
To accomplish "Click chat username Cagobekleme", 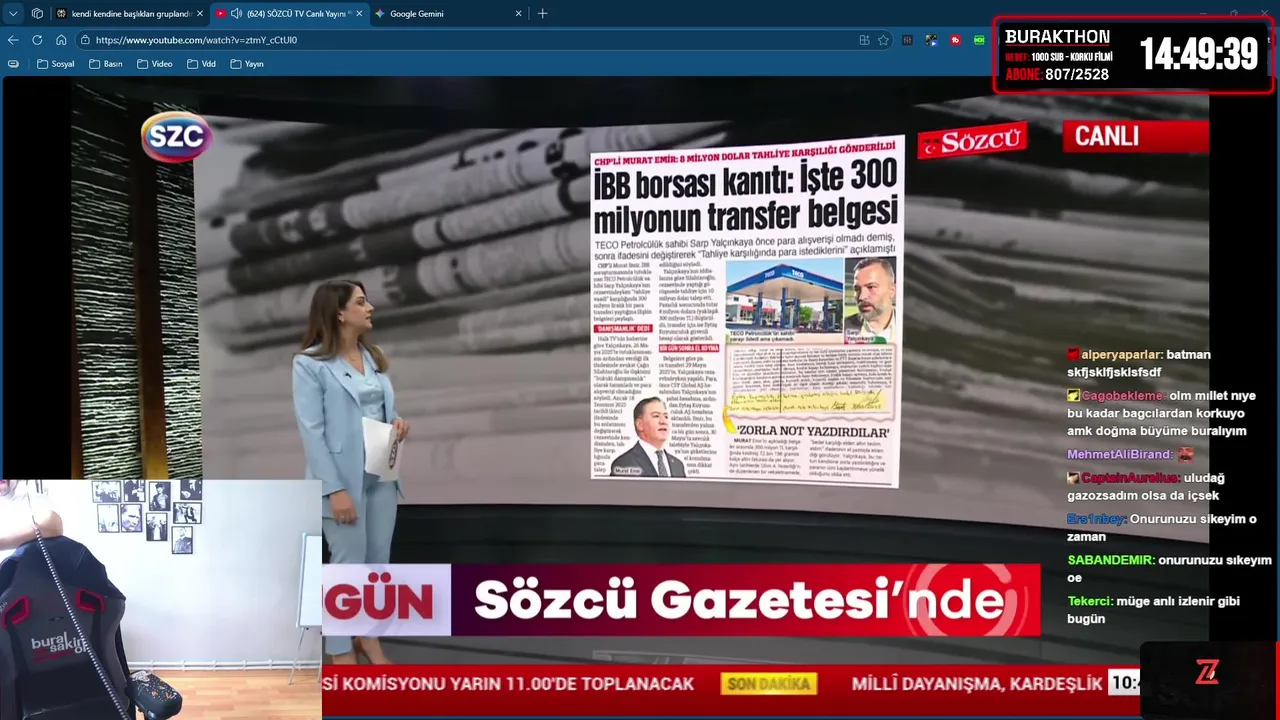I will 1123,396.
